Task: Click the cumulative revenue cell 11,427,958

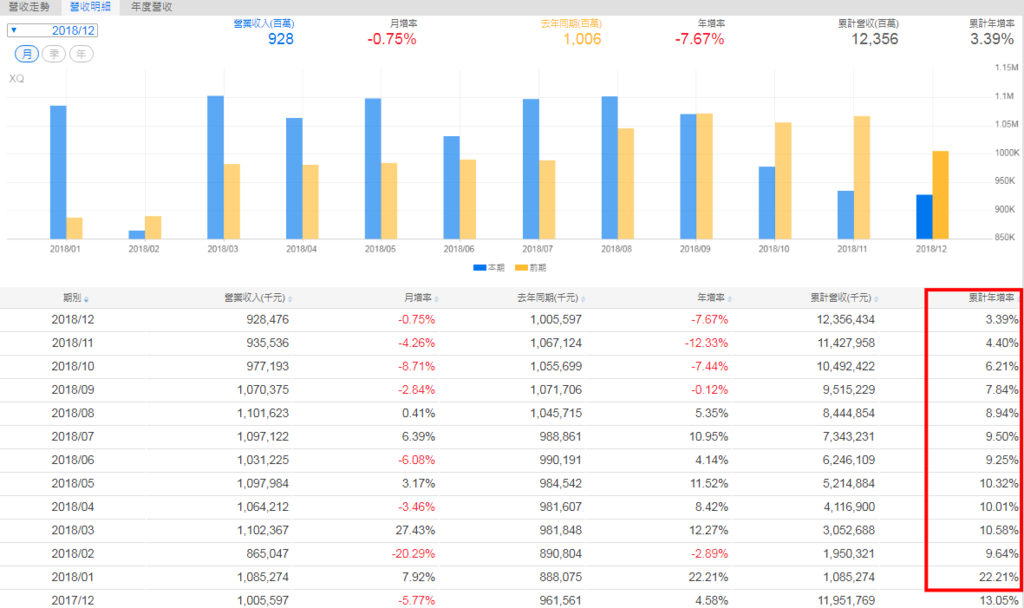Action: 846,344
